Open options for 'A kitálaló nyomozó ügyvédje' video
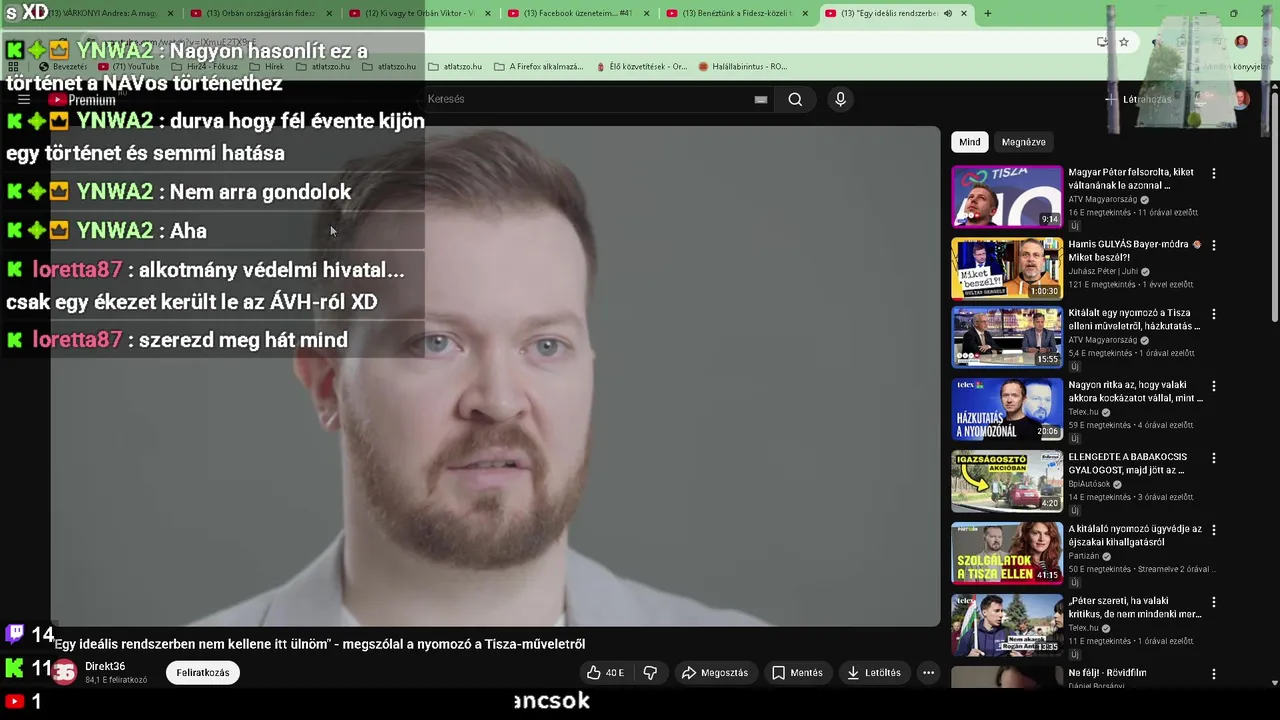The height and width of the screenshot is (720, 1280). (x=1214, y=530)
